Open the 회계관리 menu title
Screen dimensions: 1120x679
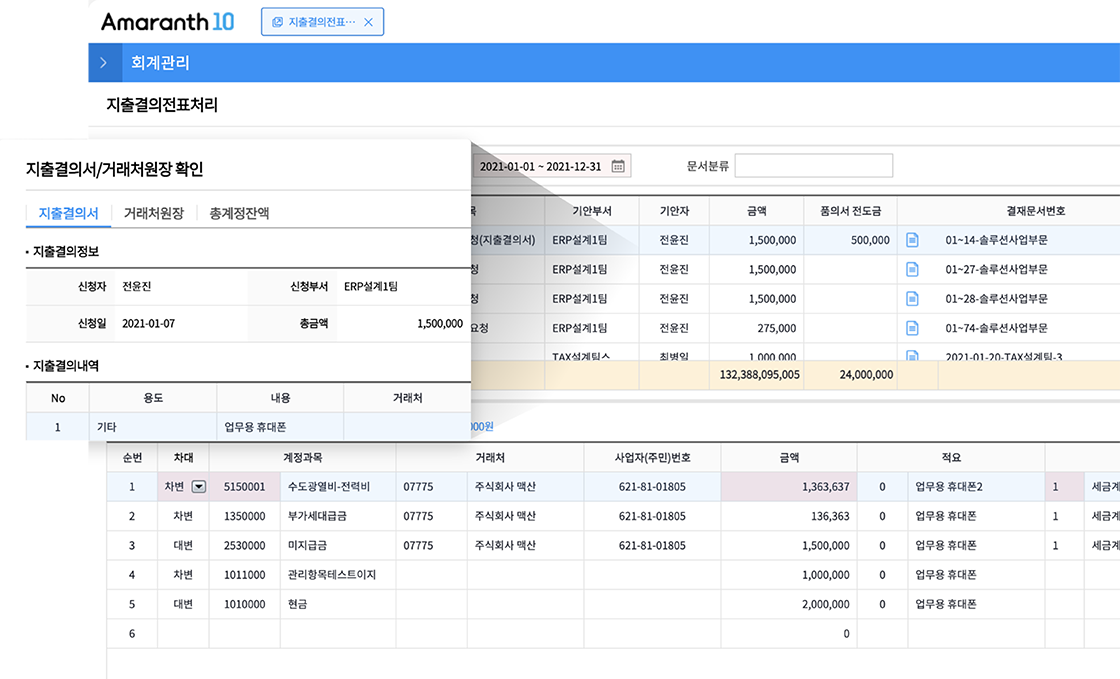(x=160, y=63)
